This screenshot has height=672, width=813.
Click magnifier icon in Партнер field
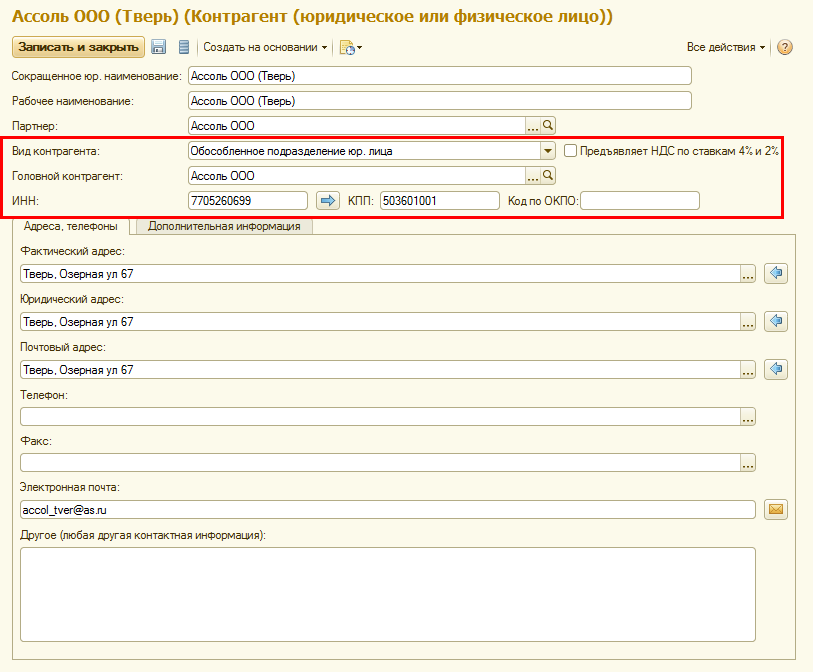click(x=548, y=125)
